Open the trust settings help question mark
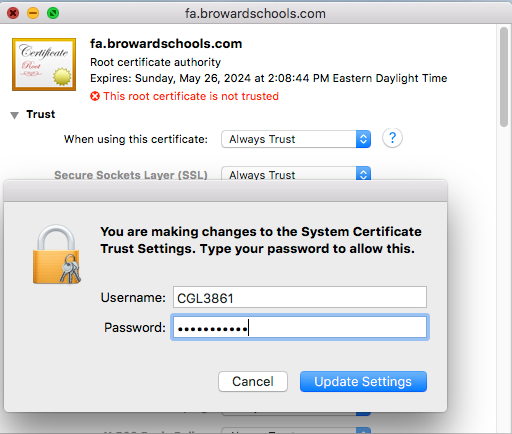The image size is (512, 434). pyautogui.click(x=392, y=138)
